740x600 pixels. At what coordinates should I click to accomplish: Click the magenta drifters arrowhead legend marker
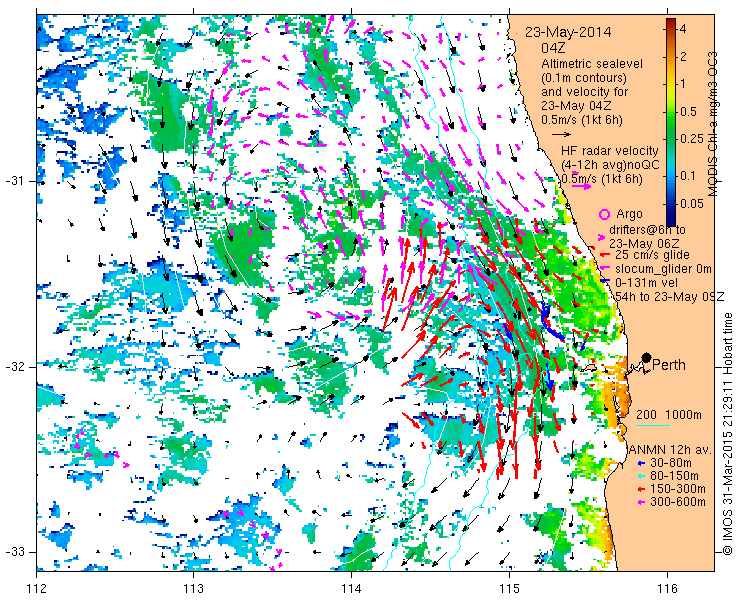[x=601, y=237]
